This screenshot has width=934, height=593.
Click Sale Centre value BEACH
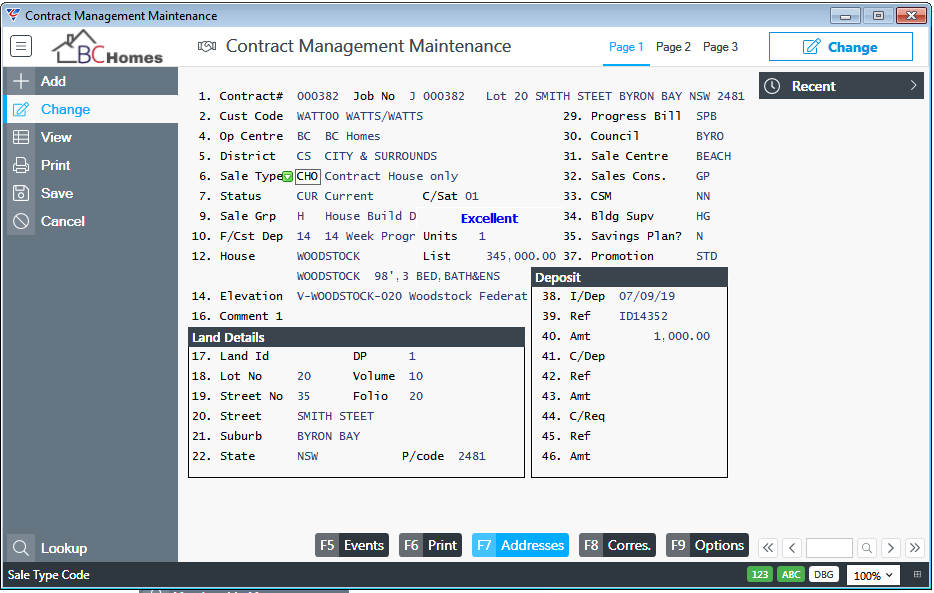click(713, 156)
